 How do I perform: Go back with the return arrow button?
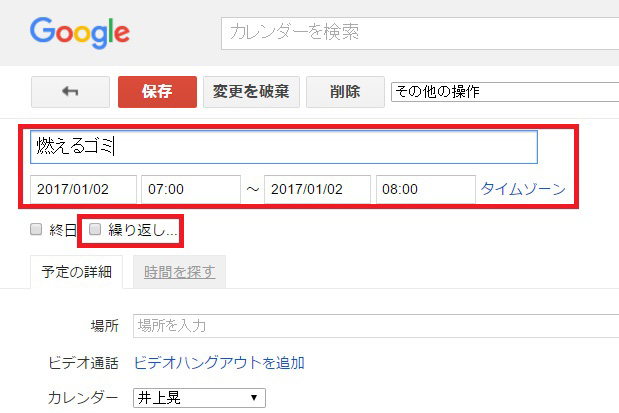click(70, 92)
